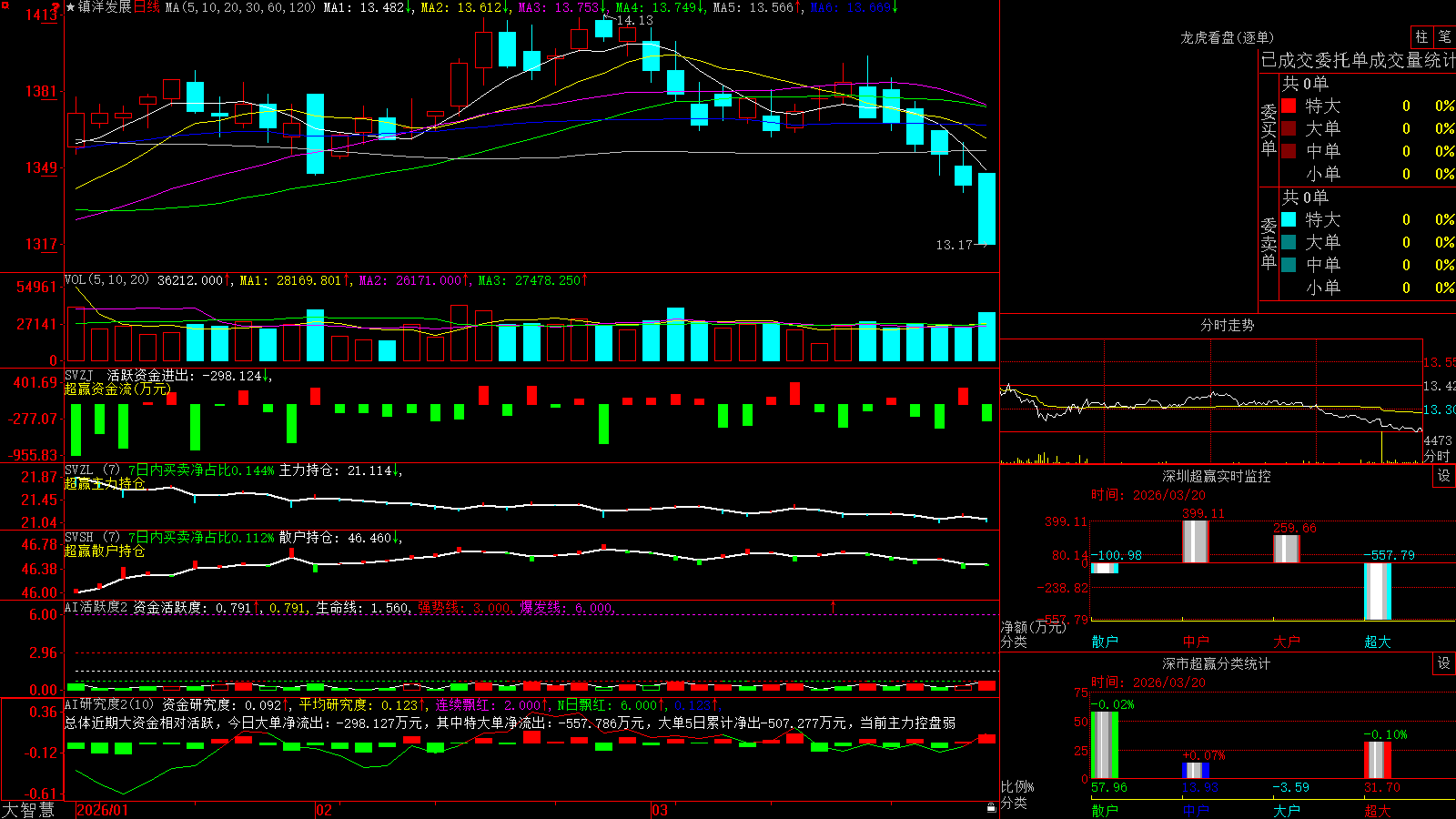Click the 259.66 大户 bar in 实时监控 chart

click(x=1286, y=549)
